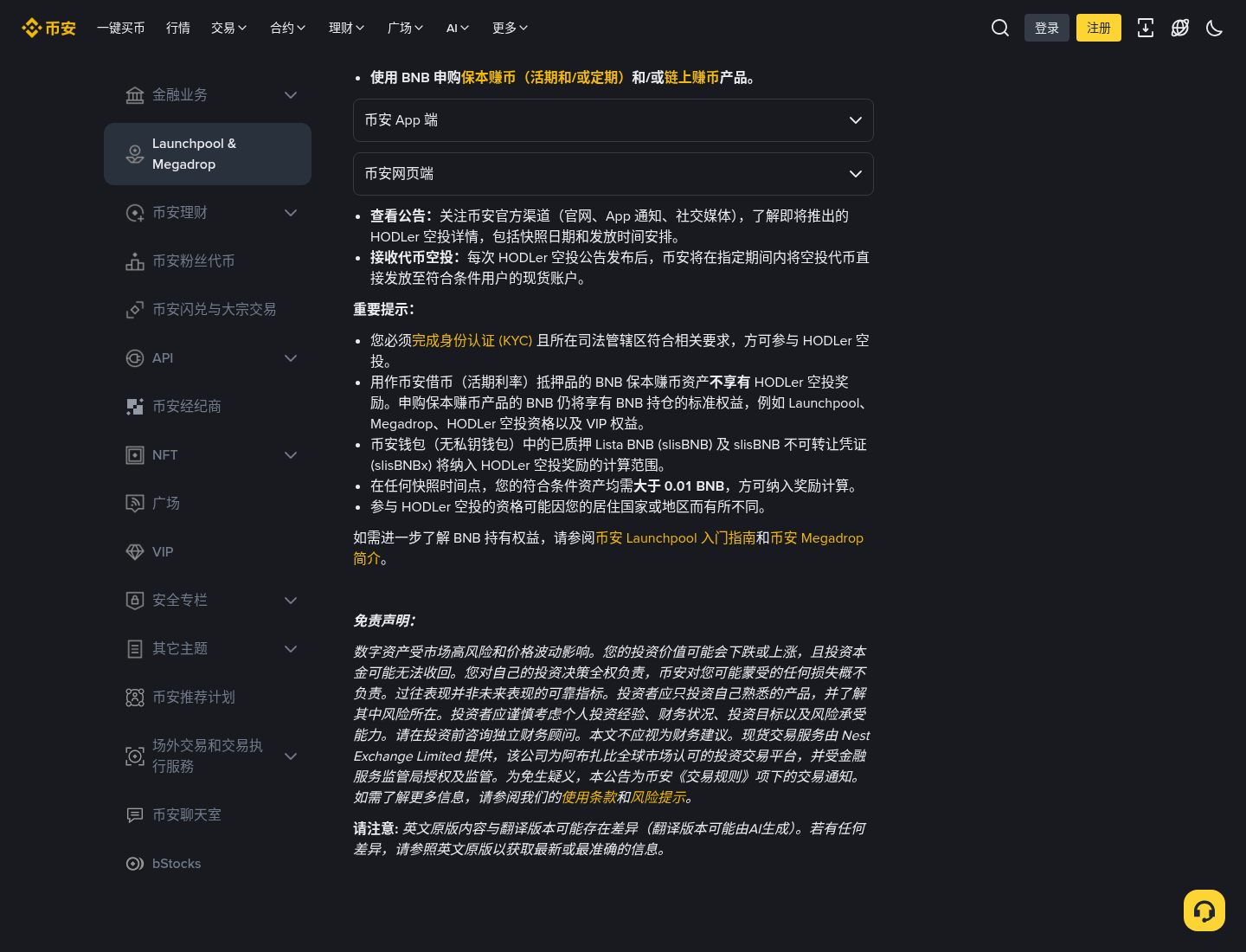
Task: Open 一键买币 in top navigation
Action: tap(121, 28)
